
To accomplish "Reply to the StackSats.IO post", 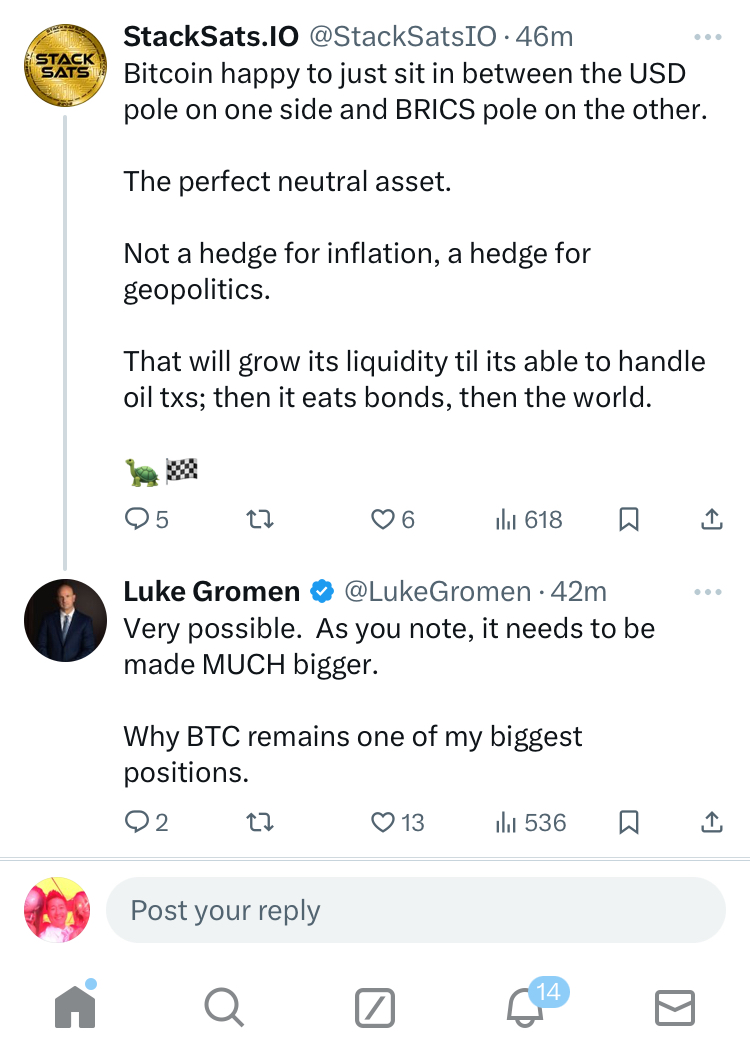I will click(x=136, y=519).
